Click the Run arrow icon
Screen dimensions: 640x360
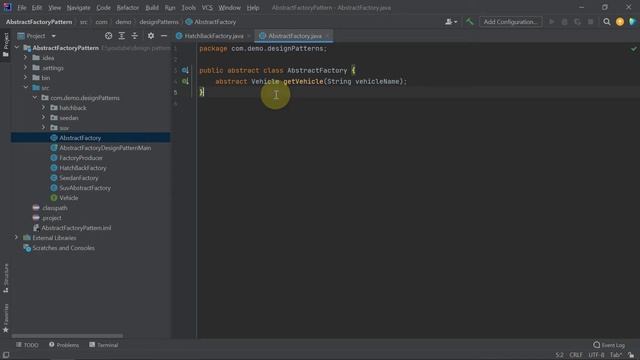pyautogui.click(x=551, y=22)
